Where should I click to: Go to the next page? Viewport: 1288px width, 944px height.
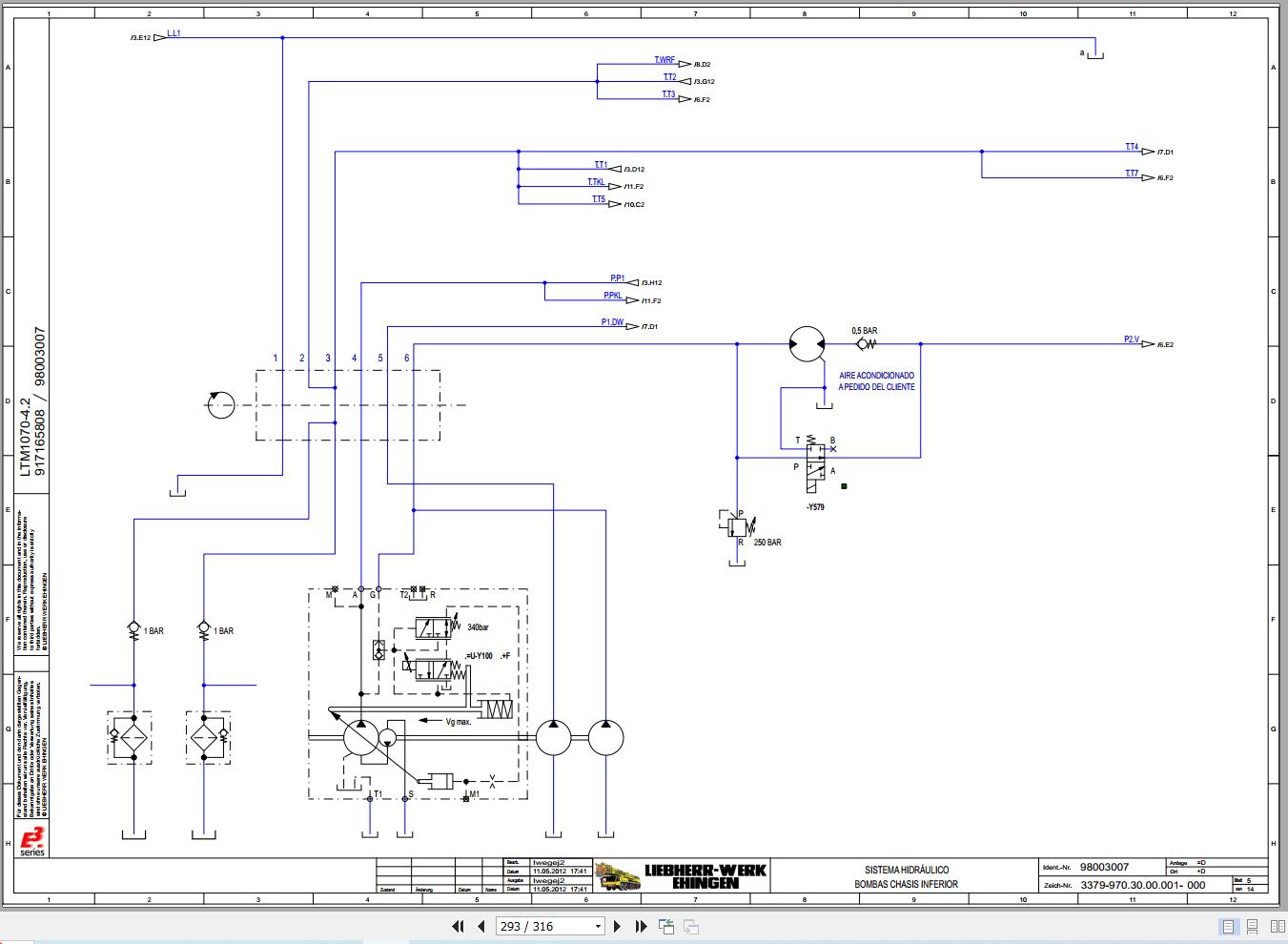click(x=617, y=926)
